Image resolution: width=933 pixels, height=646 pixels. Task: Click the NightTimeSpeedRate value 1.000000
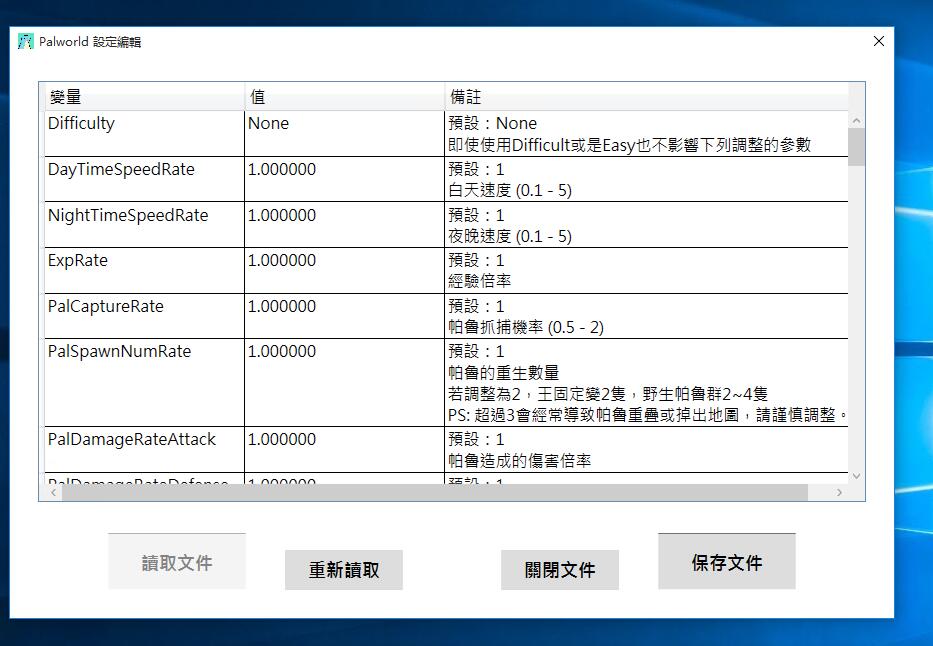point(345,225)
